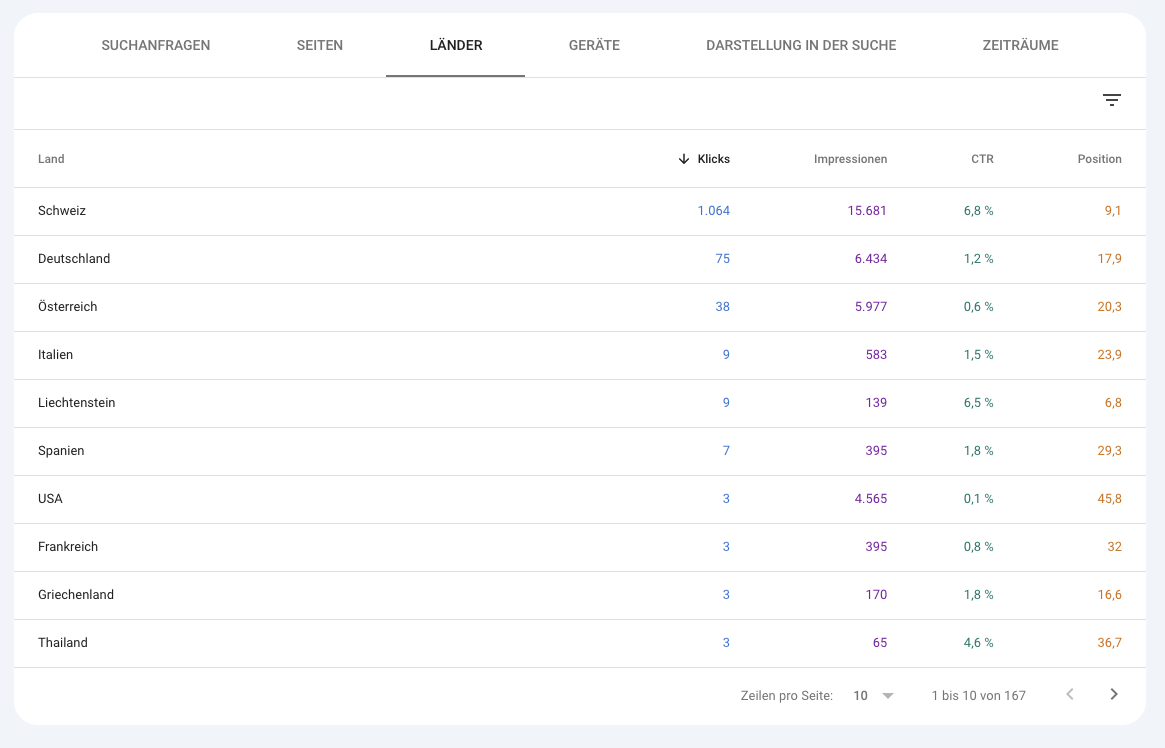Click the 15.681 impressions value
Screen dimensions: 1165x748
tap(867, 211)
